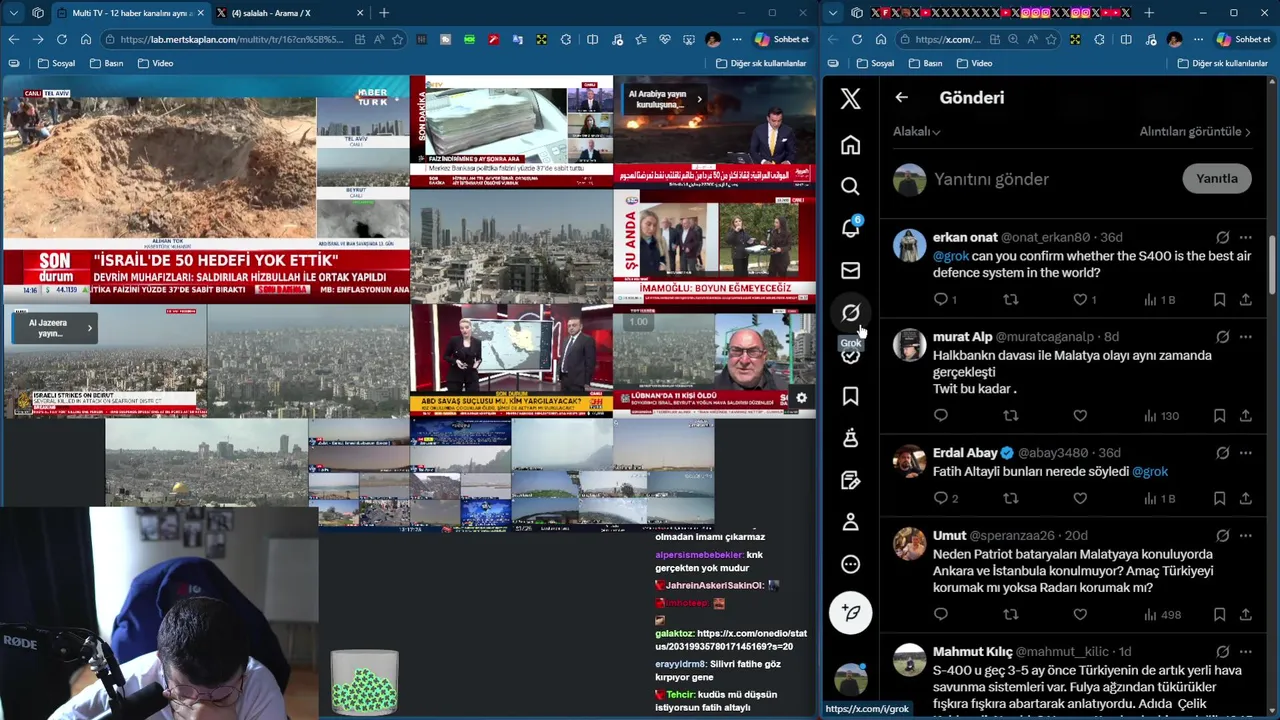Expand the Al Arabiya yayın chevron
This screenshot has width=1280, height=720.
(x=699, y=99)
